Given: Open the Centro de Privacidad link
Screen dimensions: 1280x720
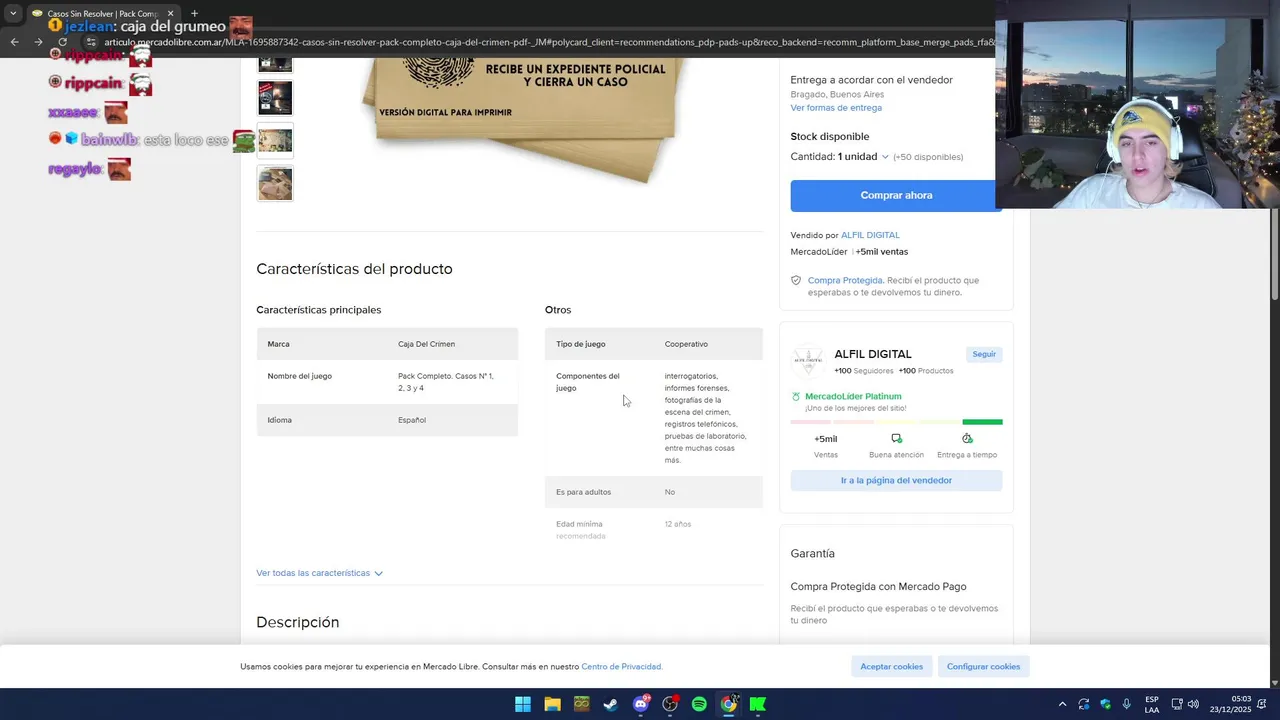Looking at the screenshot, I should point(621,667).
